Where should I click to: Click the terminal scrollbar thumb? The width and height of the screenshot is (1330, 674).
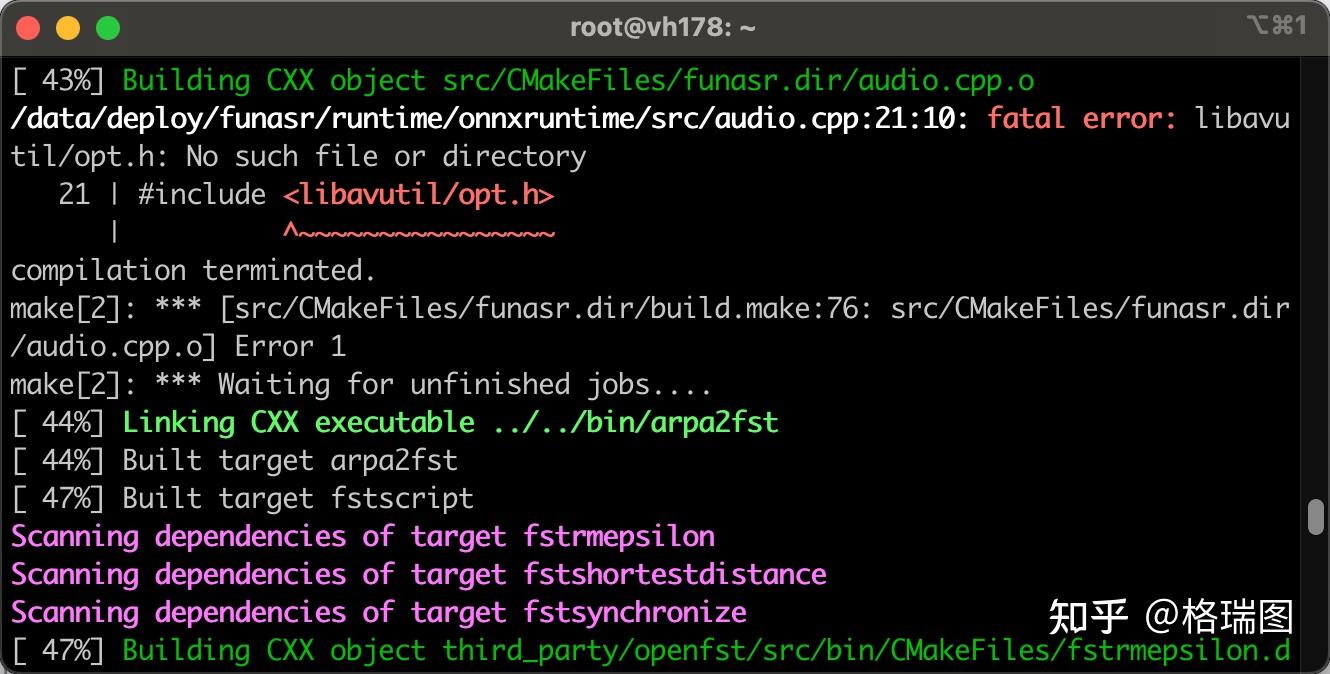[x=1316, y=516]
